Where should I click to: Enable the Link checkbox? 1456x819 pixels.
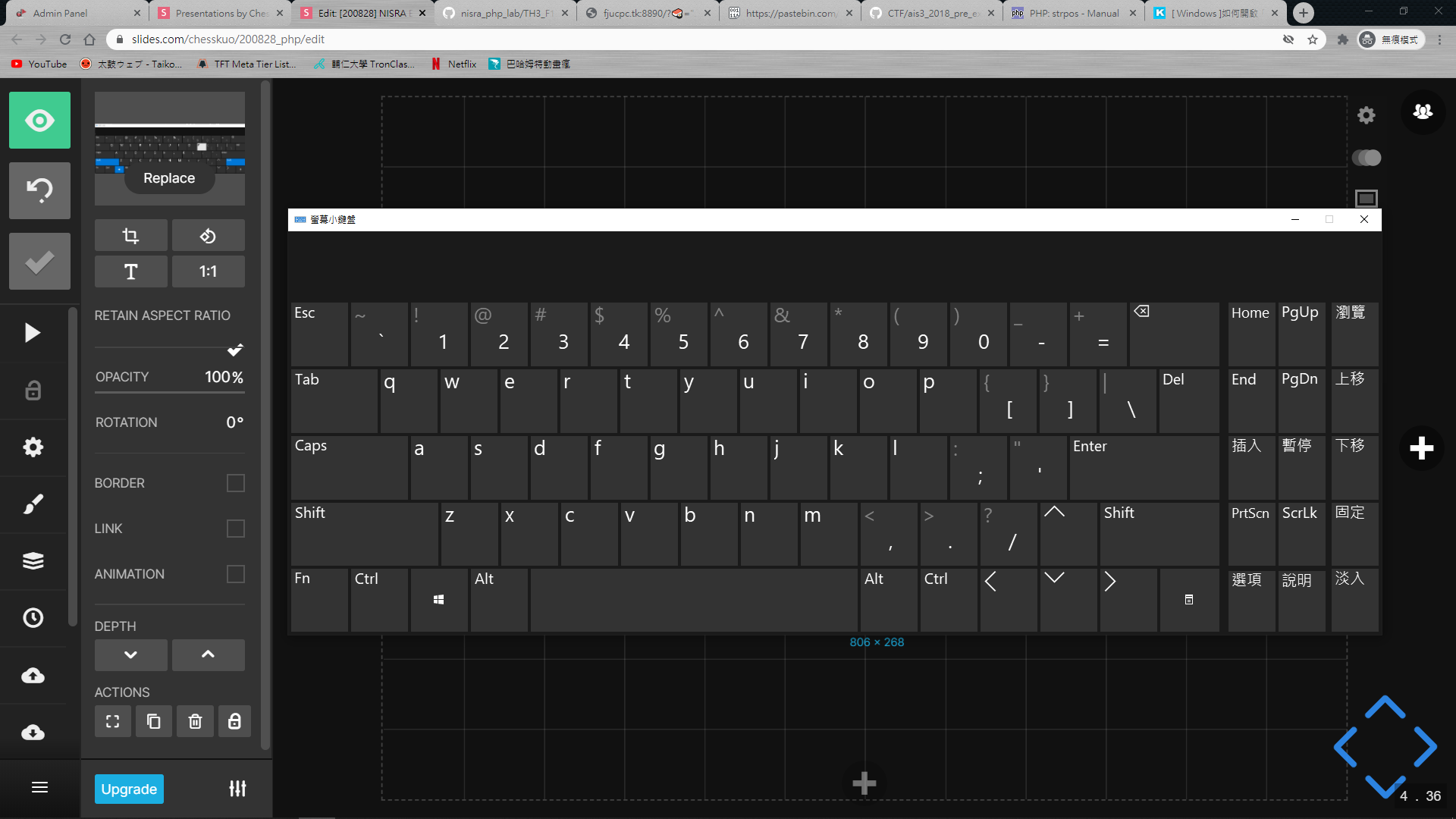coord(236,529)
